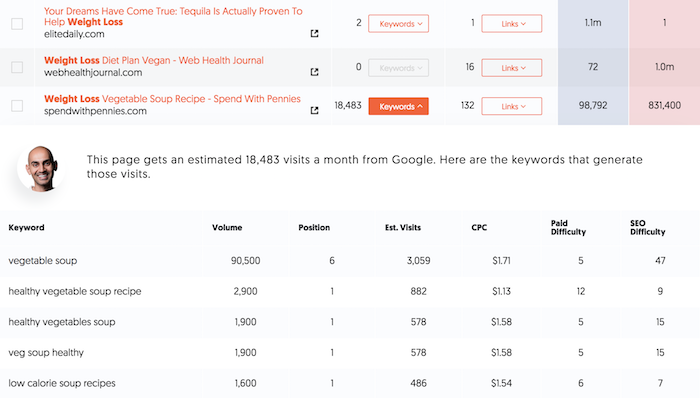This screenshot has width=700, height=398.
Task: Click the 882 estimated visits value
Action: click(418, 291)
